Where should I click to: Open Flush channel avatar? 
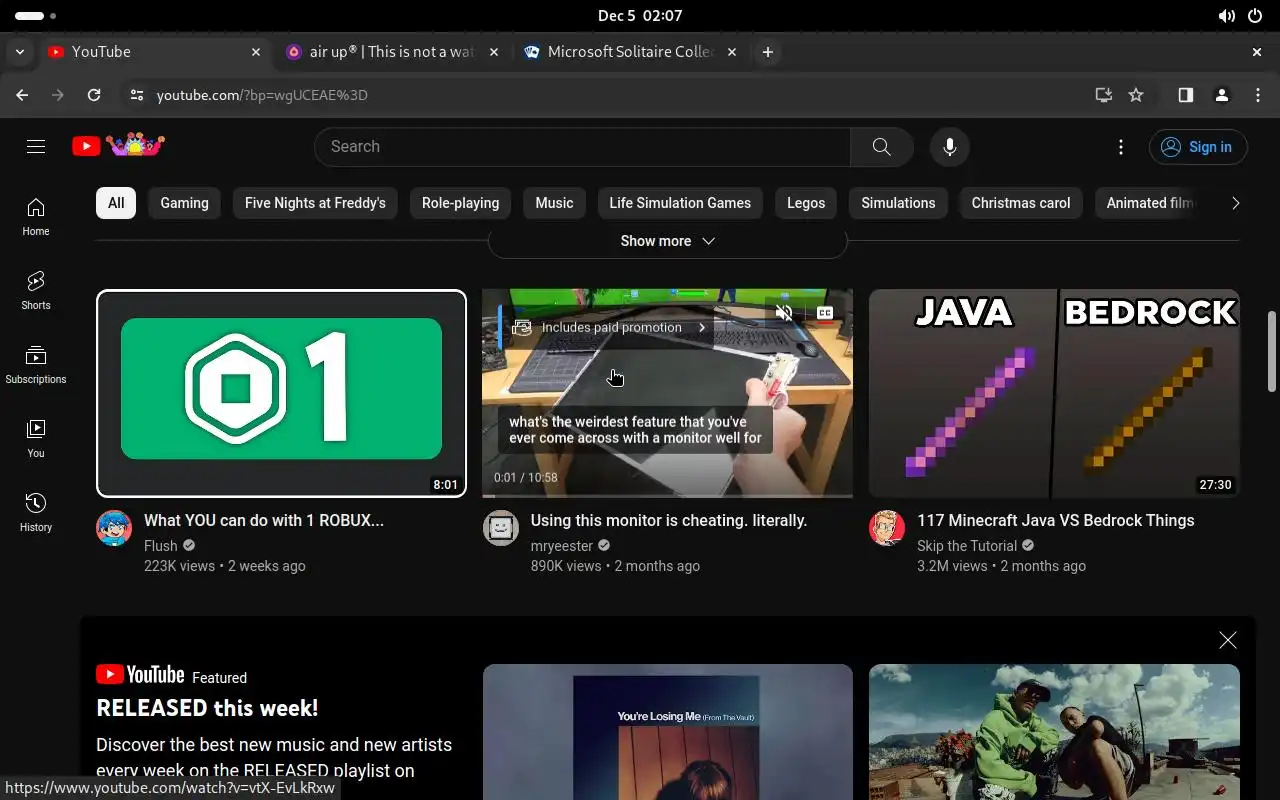coord(114,527)
